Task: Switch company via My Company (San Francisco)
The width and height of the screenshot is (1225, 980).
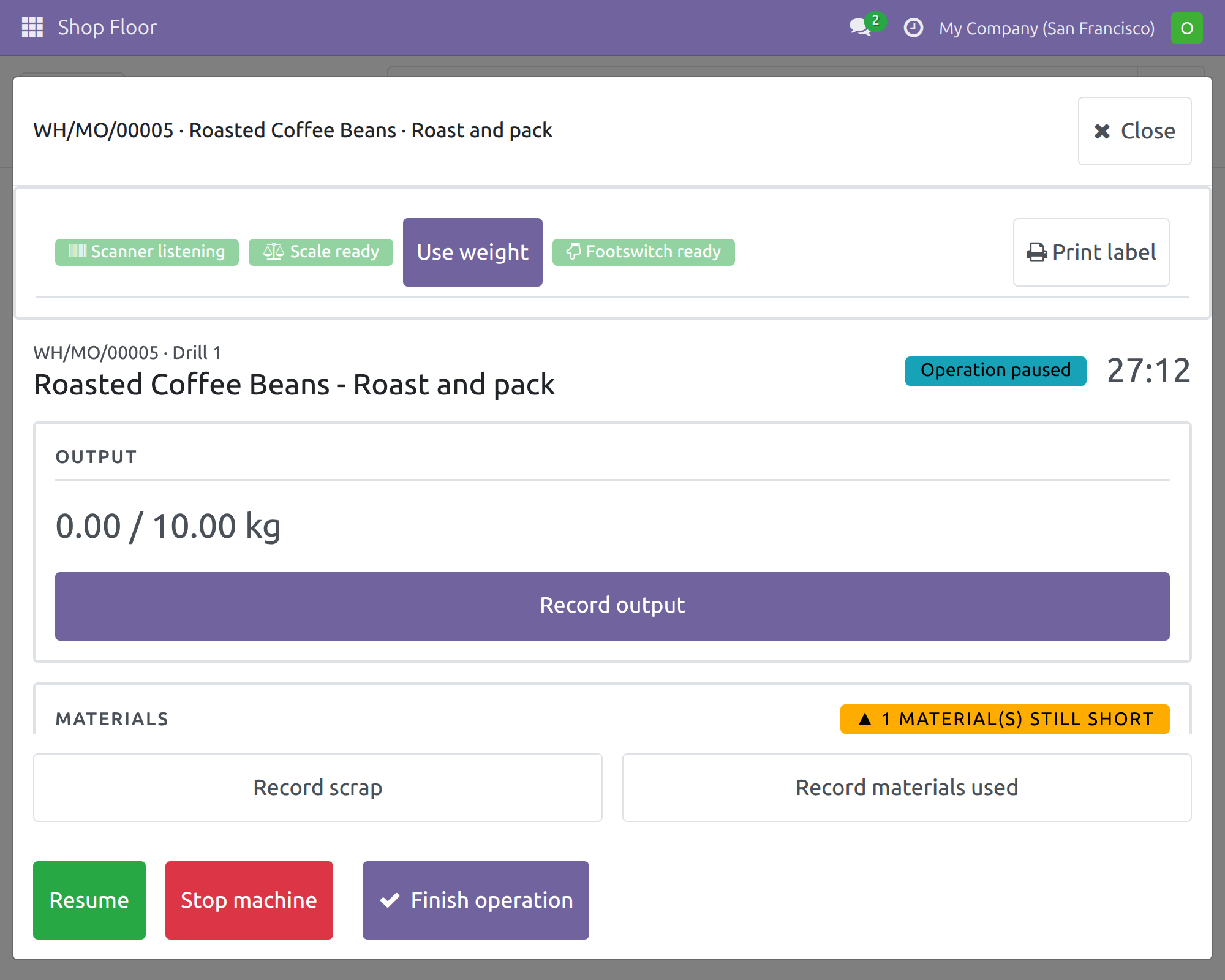Action: coord(1046,28)
